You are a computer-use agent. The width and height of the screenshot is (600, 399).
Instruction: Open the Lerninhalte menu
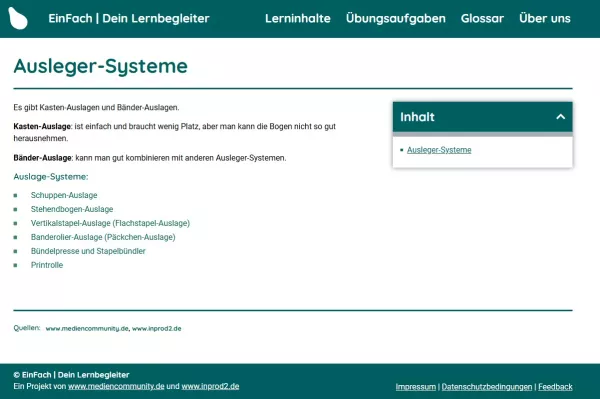click(298, 18)
